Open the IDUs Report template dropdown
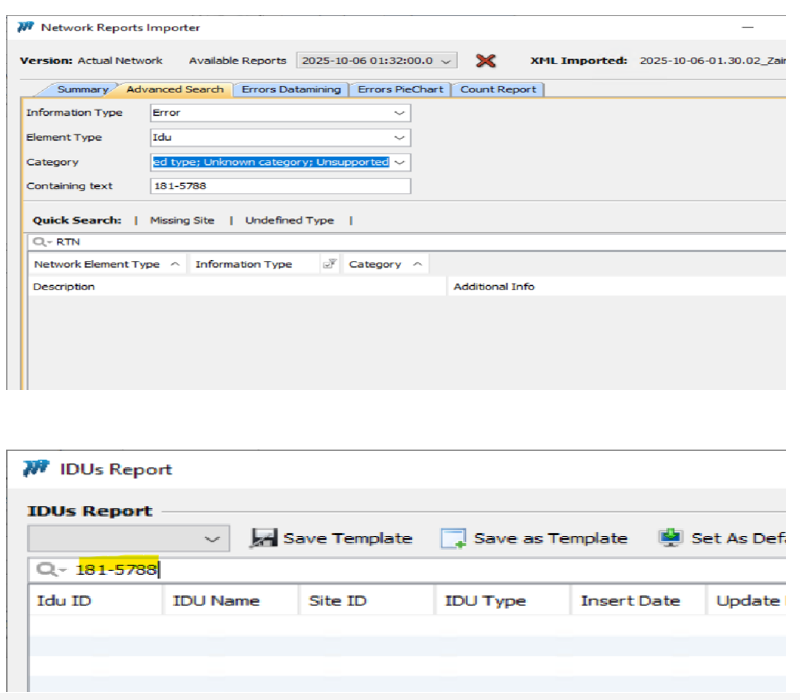This screenshot has width=800, height=700. (x=211, y=539)
